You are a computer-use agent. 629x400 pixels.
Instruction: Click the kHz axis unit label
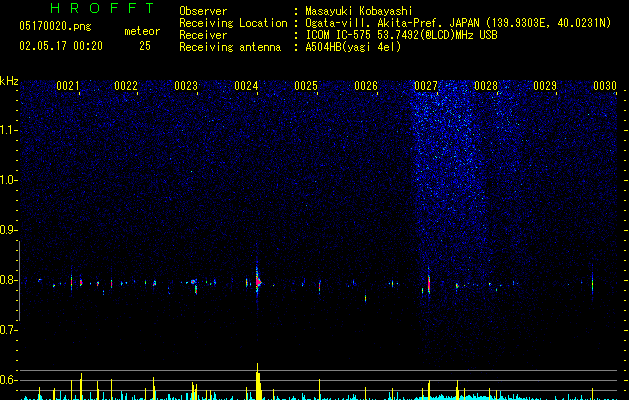[x=9, y=81]
